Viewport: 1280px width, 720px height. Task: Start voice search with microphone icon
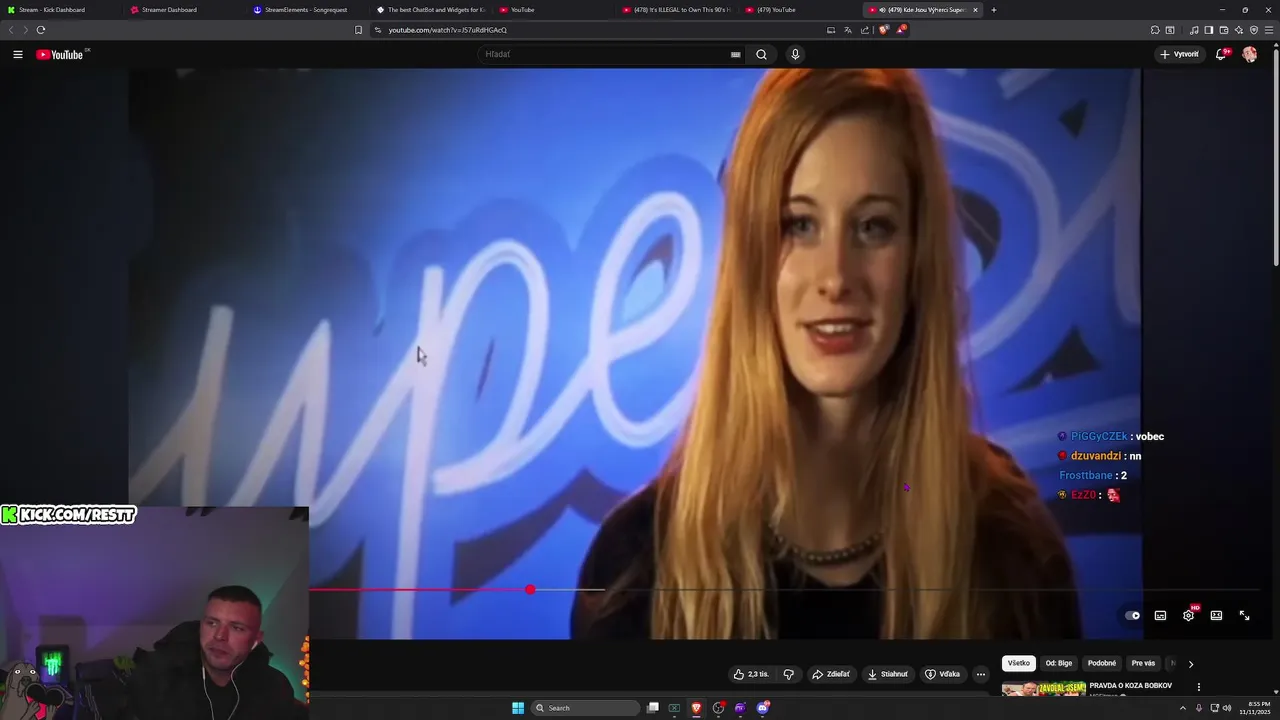click(x=795, y=54)
